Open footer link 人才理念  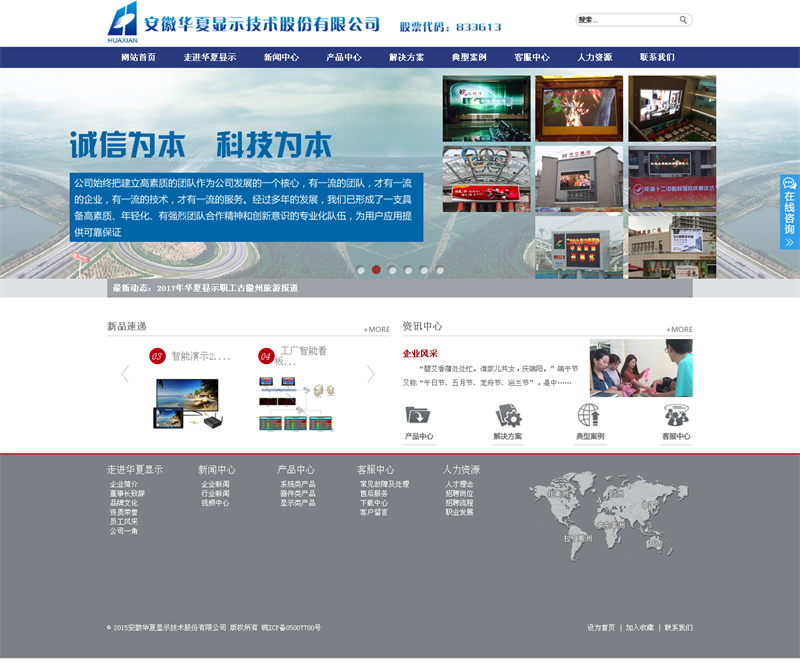coord(459,484)
